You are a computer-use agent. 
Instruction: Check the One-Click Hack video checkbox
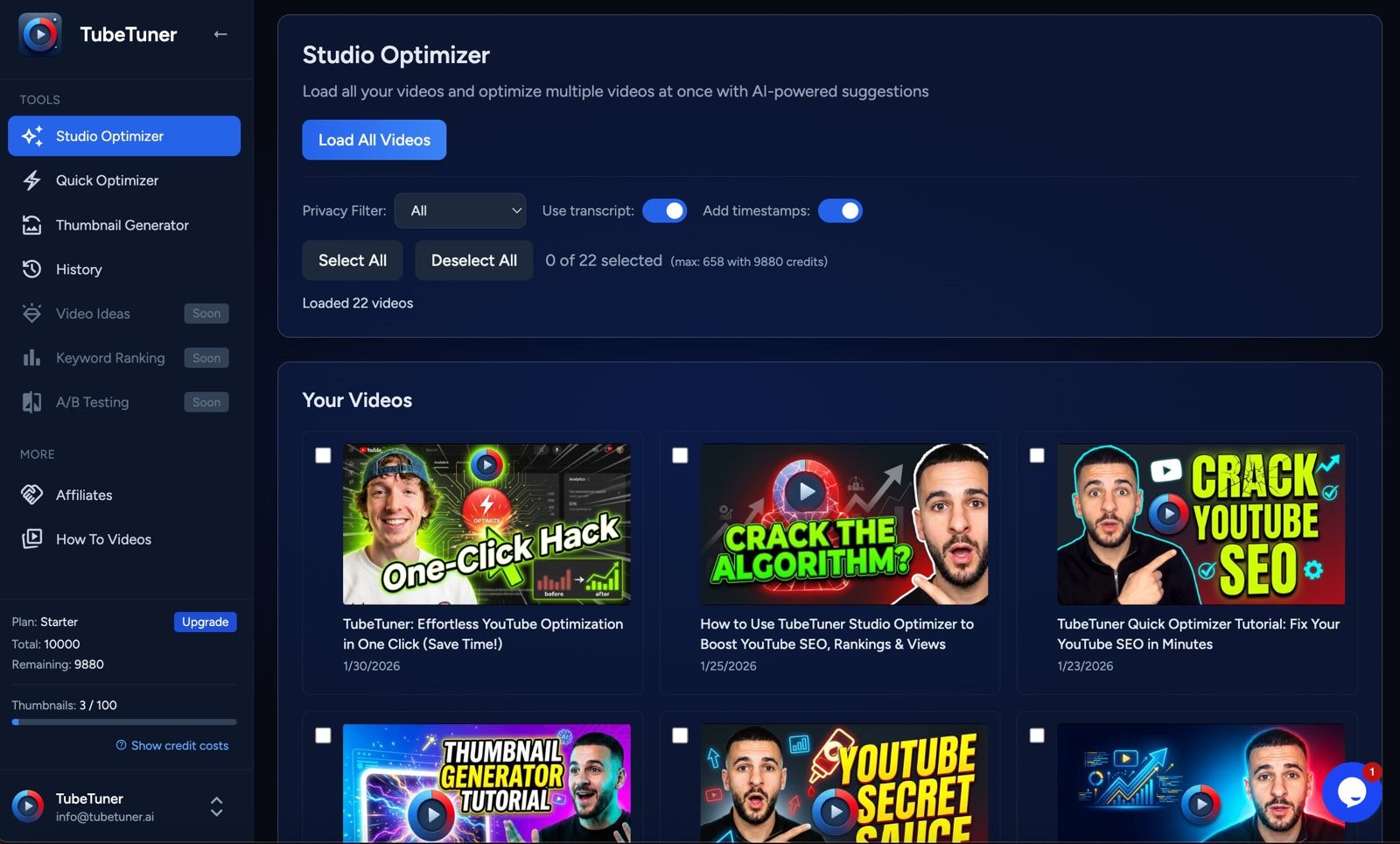tap(323, 455)
